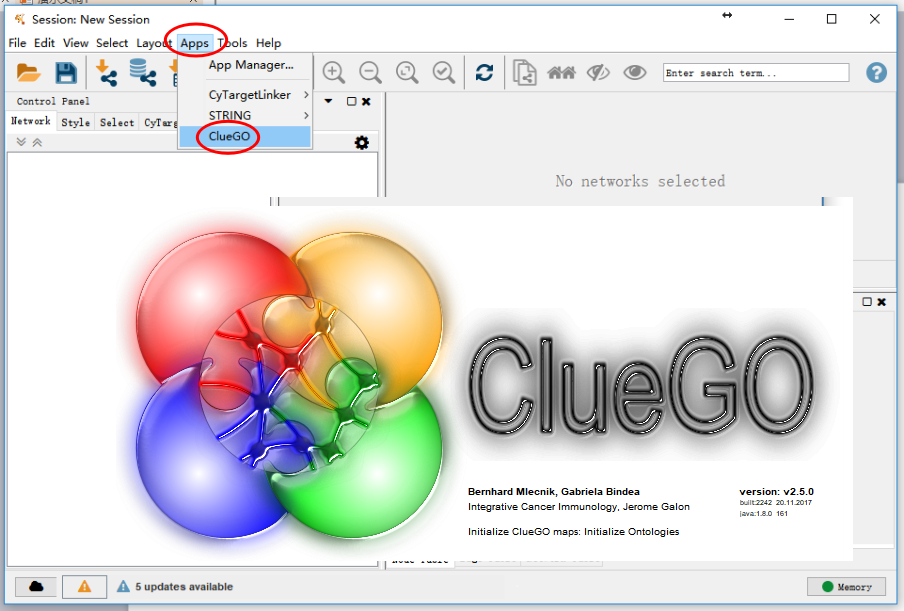The image size is (904, 611).
Task: Open network panel gear settings
Action: point(361,142)
